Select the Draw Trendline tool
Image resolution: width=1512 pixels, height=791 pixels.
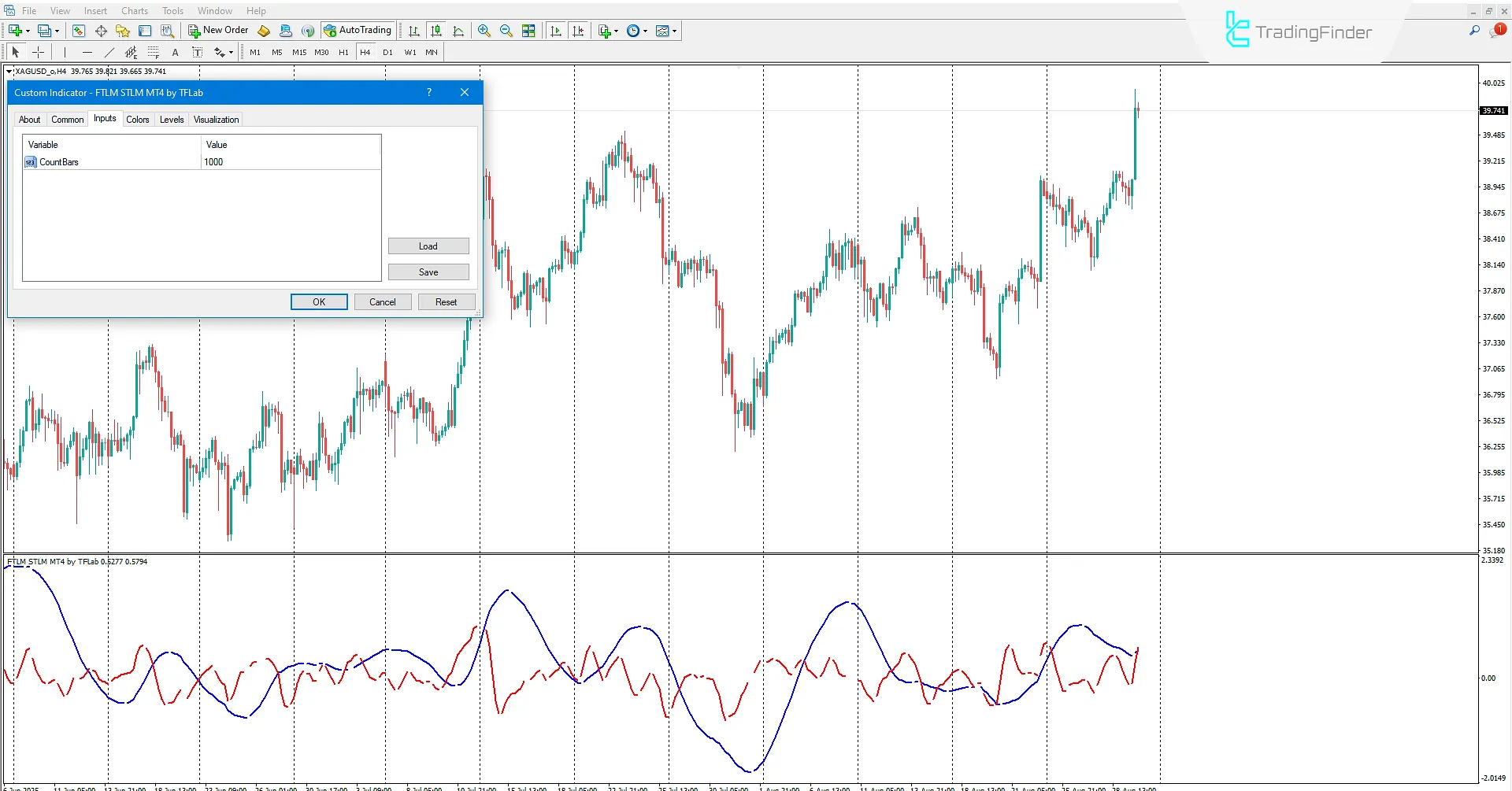[109, 52]
